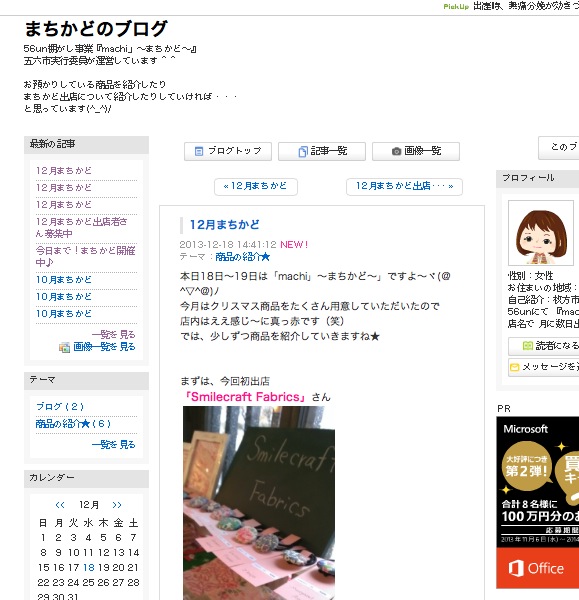The height and width of the screenshot is (600, 579).
Task: Click the 最新の記事 panel header
Action: pos(86,145)
